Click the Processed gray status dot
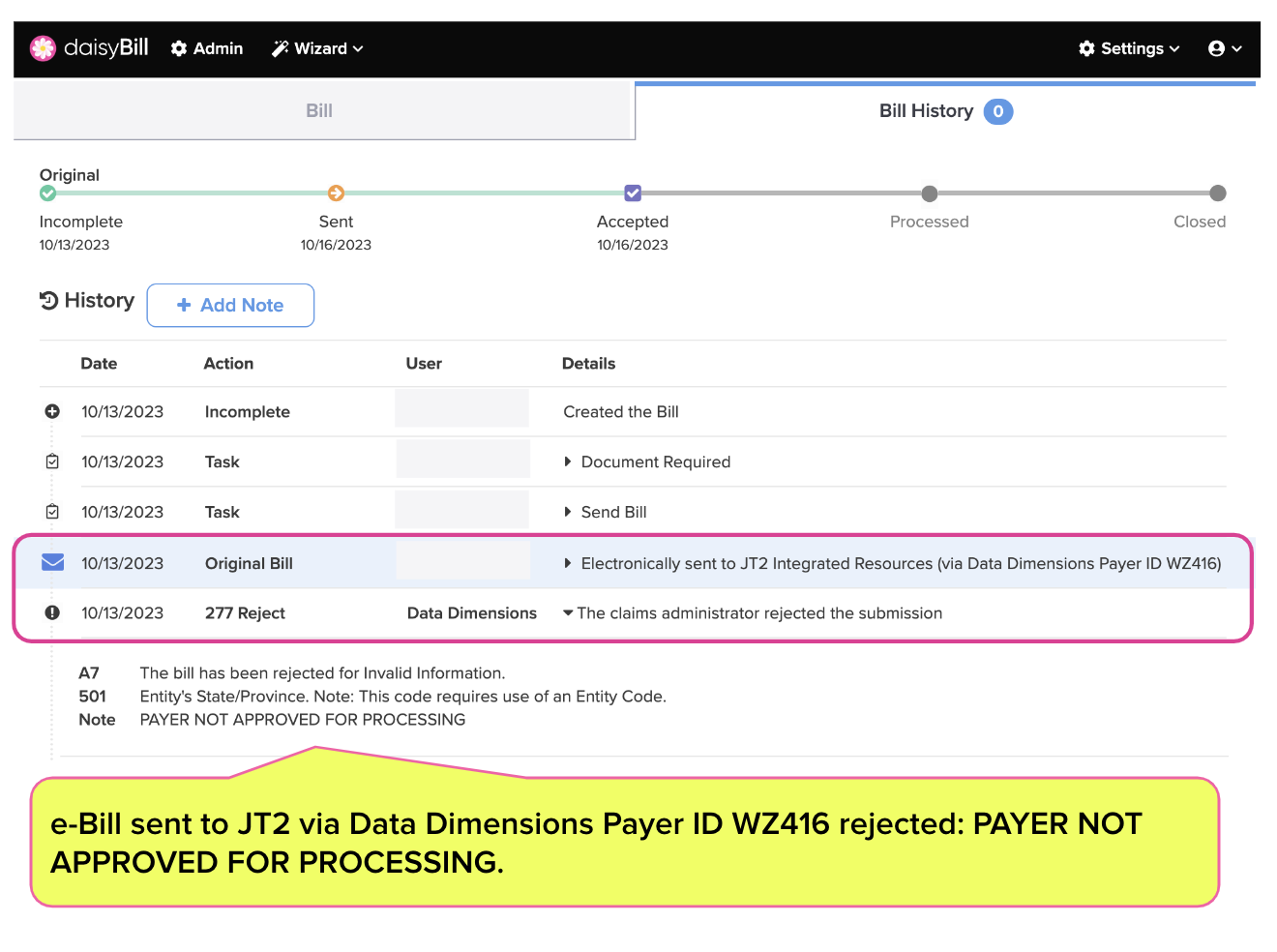This screenshot has width=1277, height=952. coord(930,193)
